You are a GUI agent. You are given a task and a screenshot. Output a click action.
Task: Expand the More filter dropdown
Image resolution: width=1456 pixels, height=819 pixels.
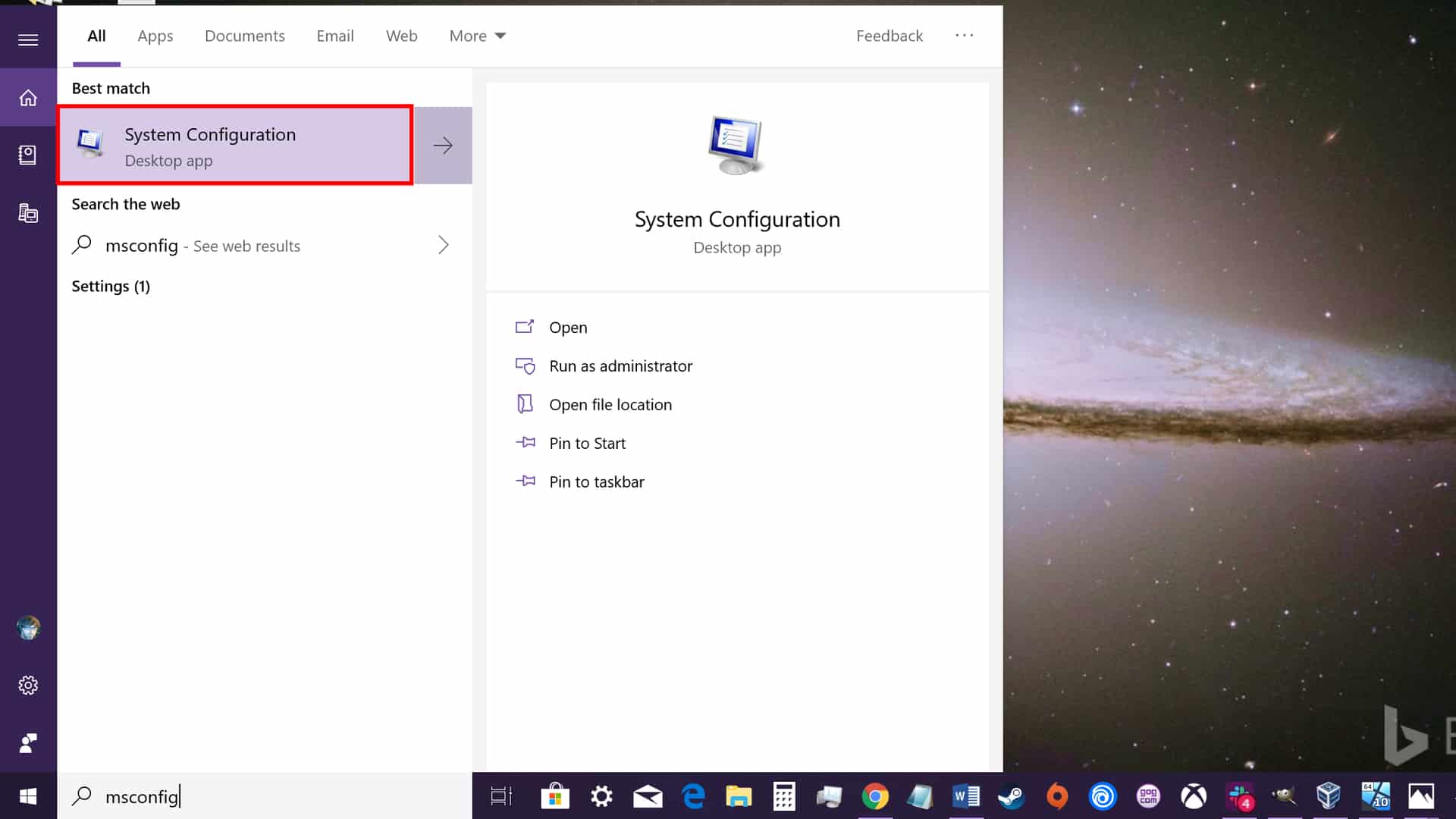[x=477, y=36]
